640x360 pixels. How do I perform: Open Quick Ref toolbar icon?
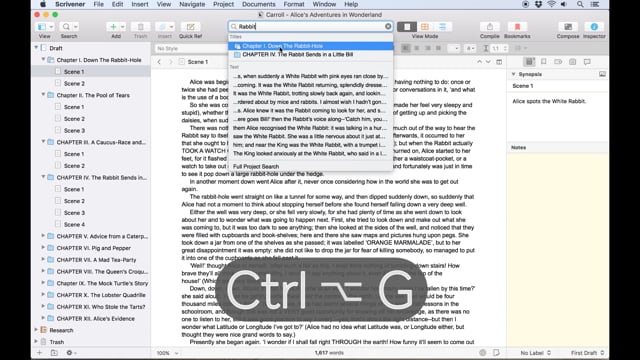point(190,27)
